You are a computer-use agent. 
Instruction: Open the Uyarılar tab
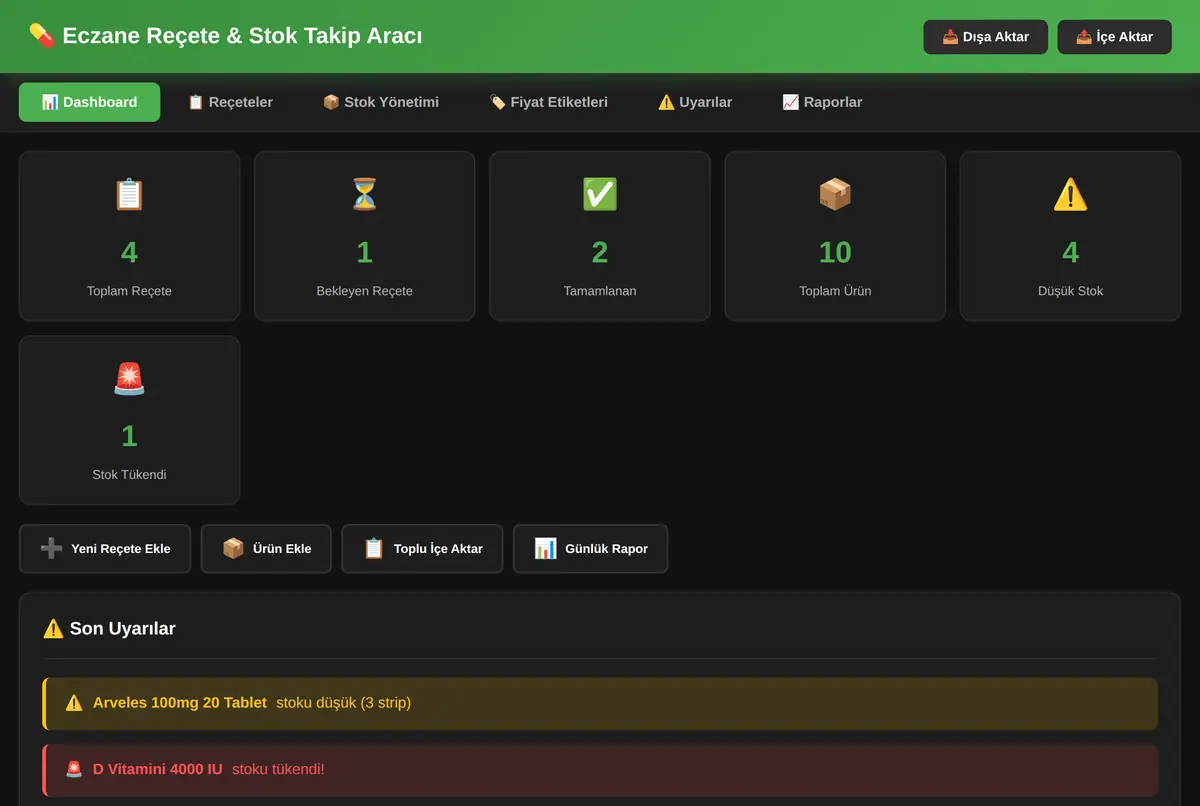[695, 102]
